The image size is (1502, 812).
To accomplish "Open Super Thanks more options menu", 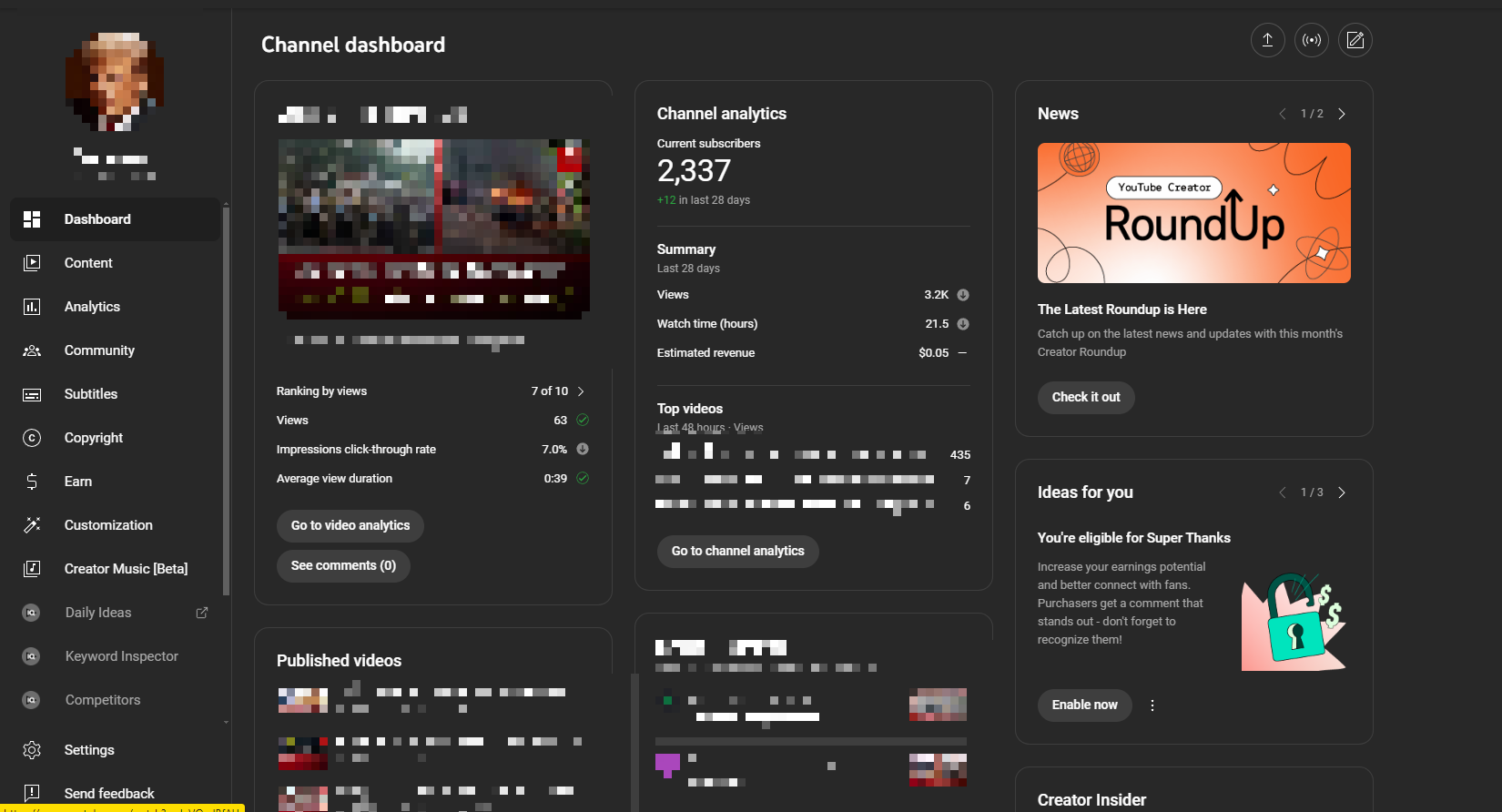I will click(x=1152, y=705).
